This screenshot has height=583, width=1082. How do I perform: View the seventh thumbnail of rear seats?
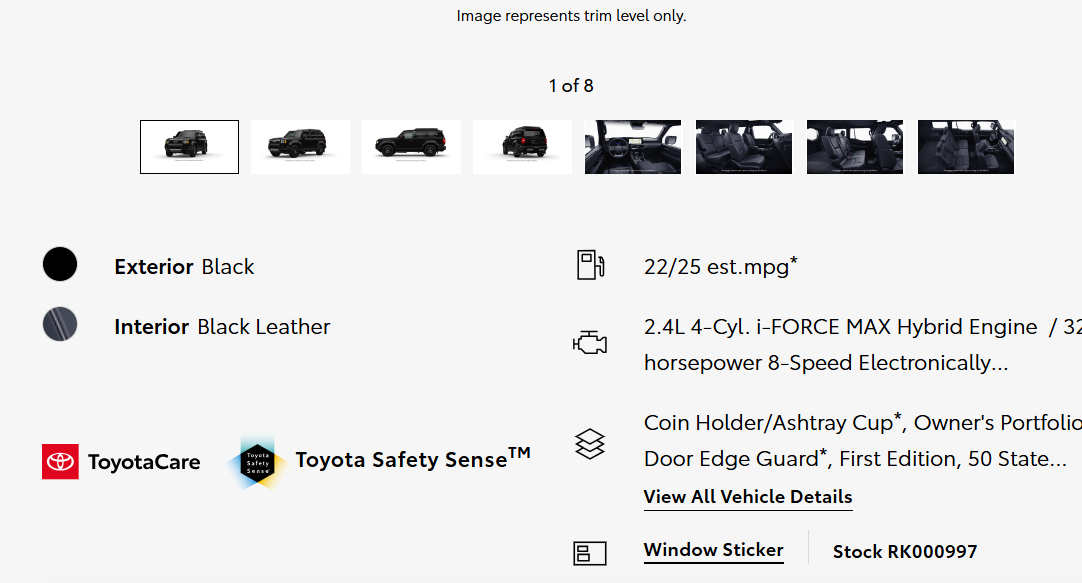[x=855, y=147]
